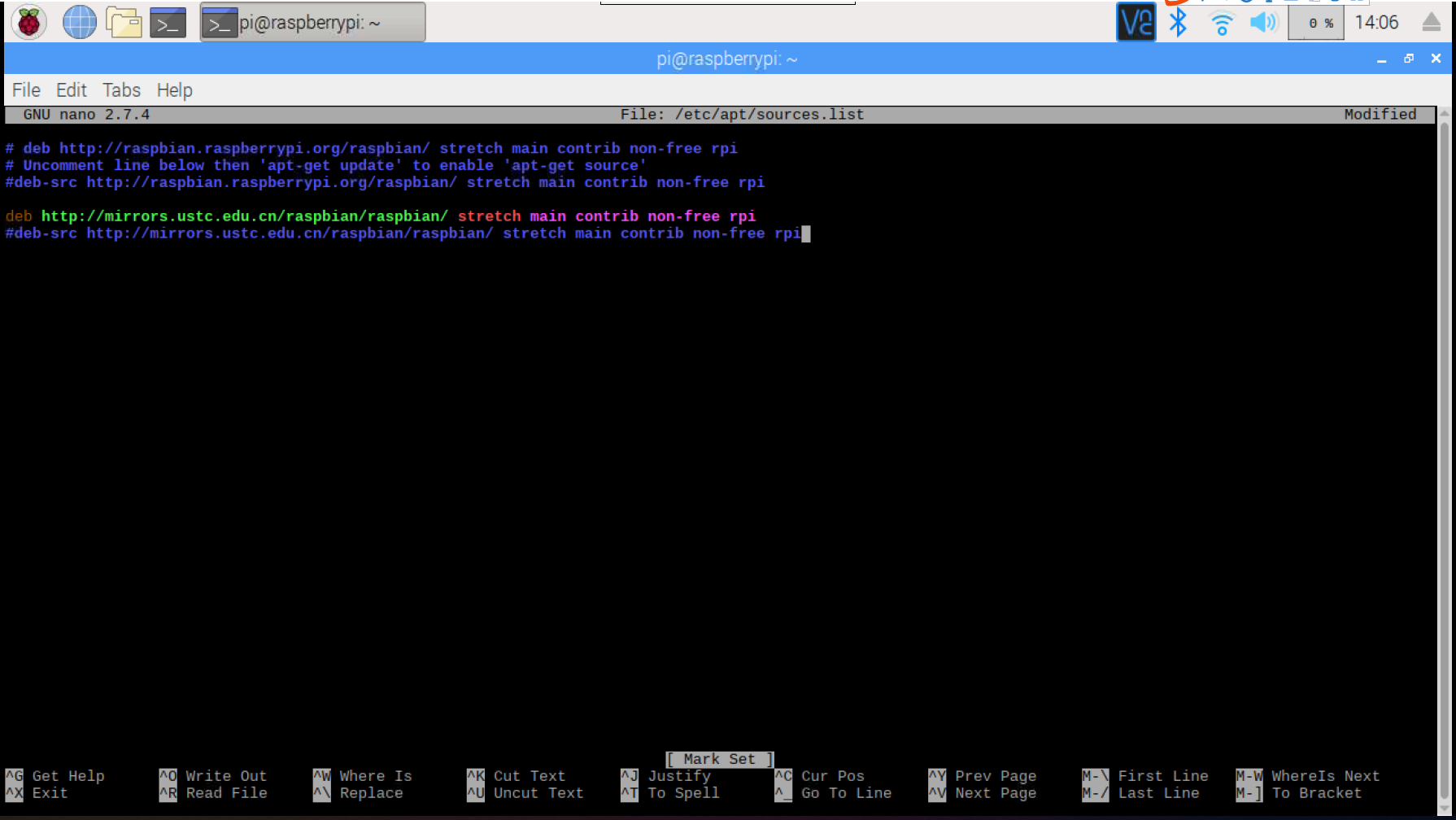Click the 'Cut Text' shortcut label
The image size is (1456, 820).
tap(530, 776)
